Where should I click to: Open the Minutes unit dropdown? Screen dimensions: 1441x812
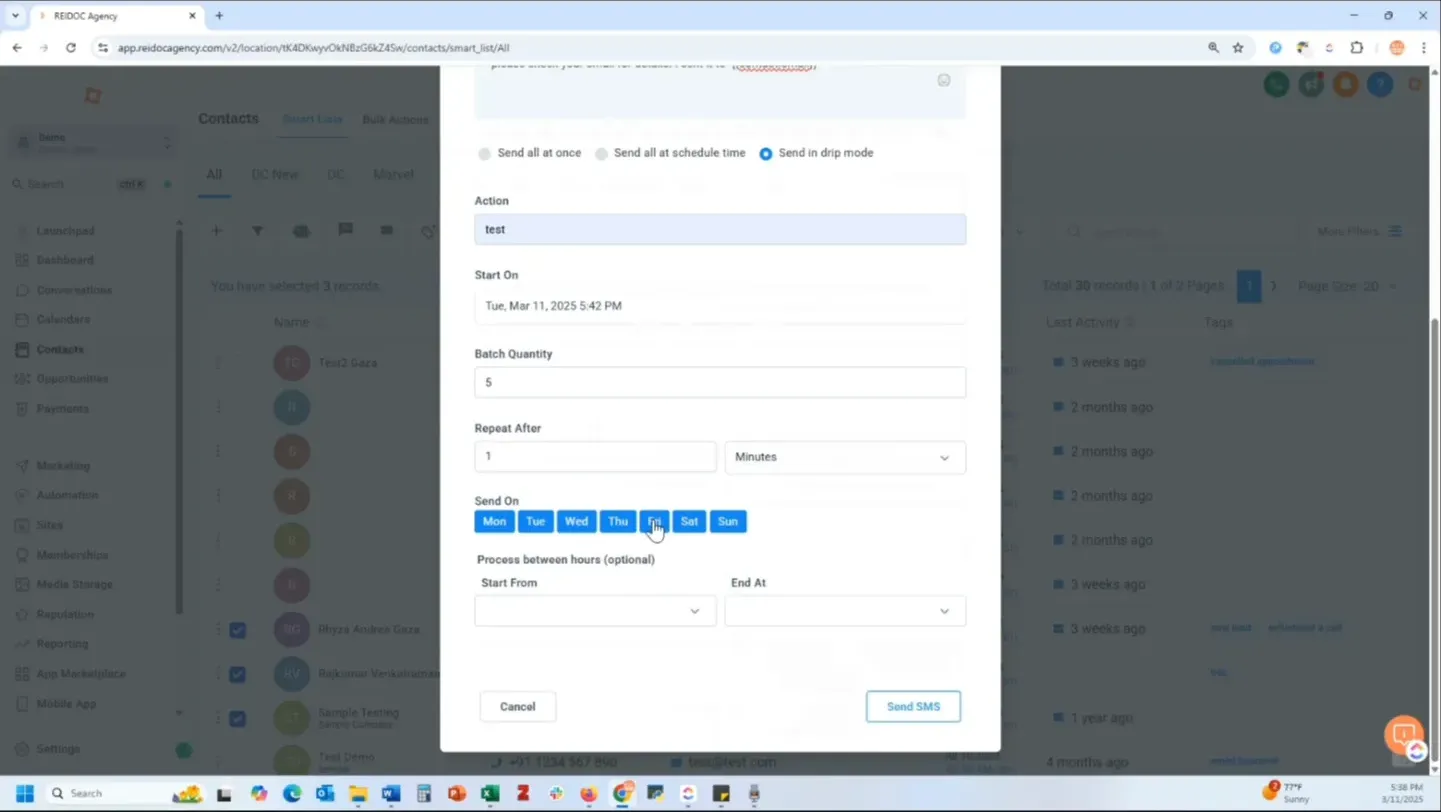point(845,457)
